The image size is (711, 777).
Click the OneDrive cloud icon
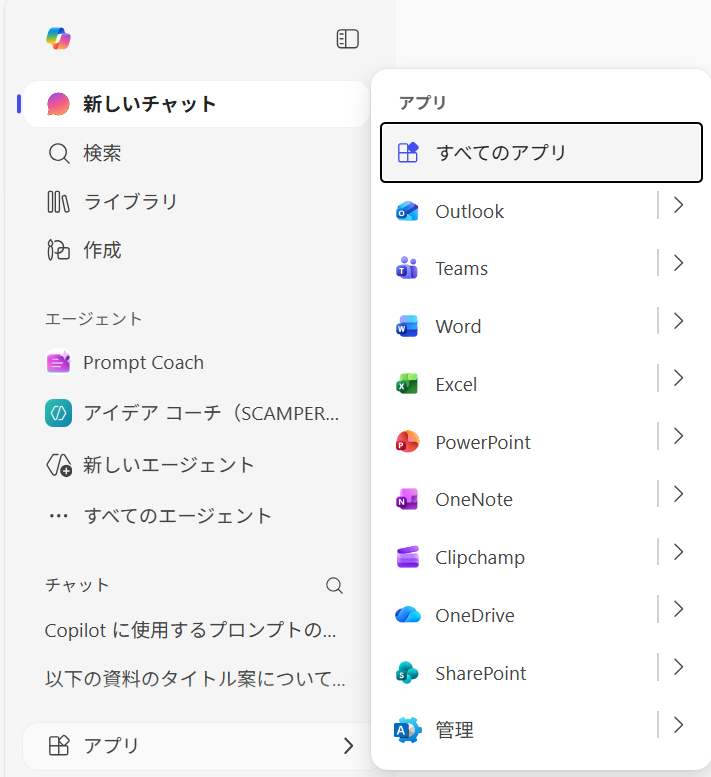point(407,615)
